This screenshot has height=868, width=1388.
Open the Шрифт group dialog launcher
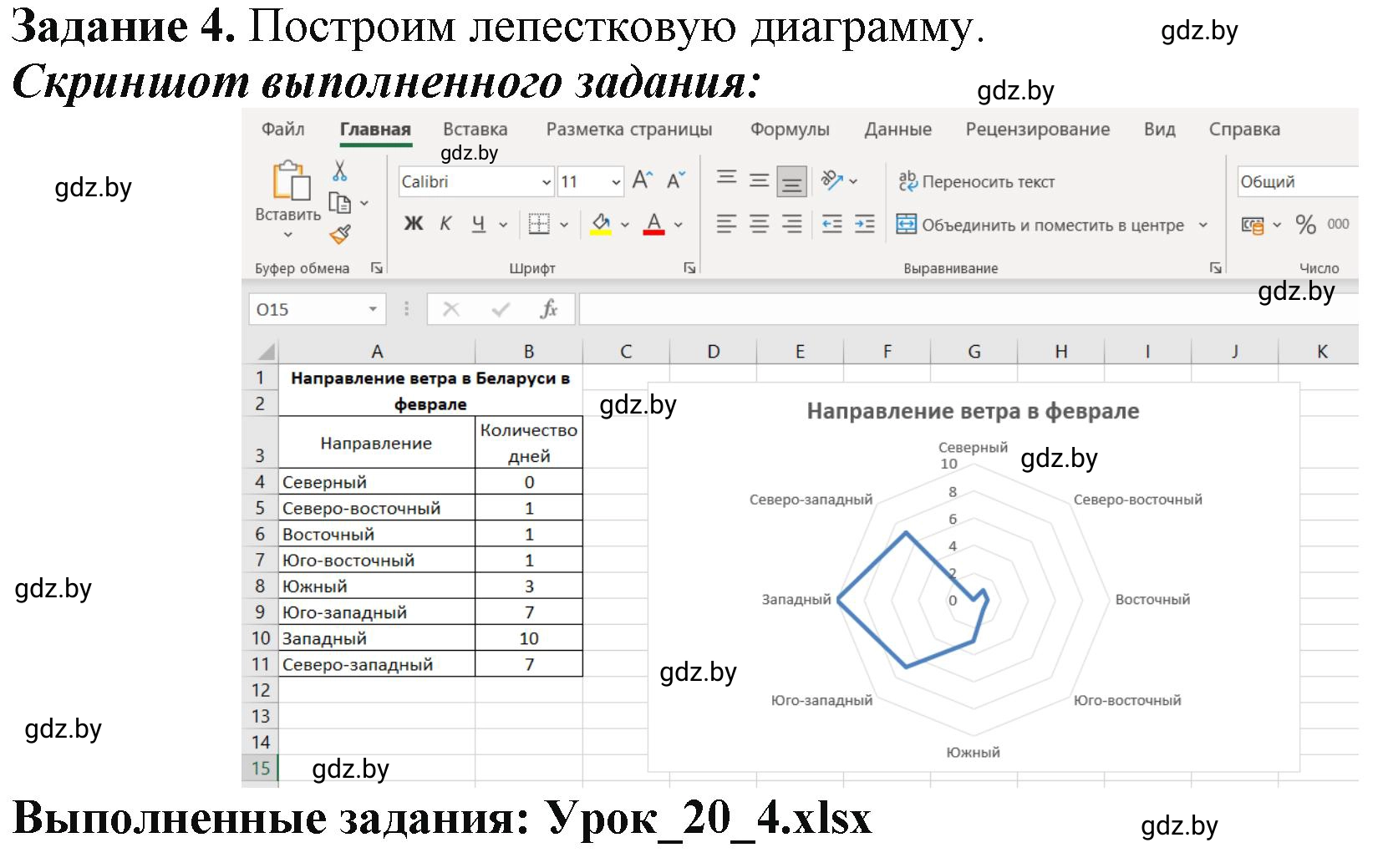(x=689, y=268)
